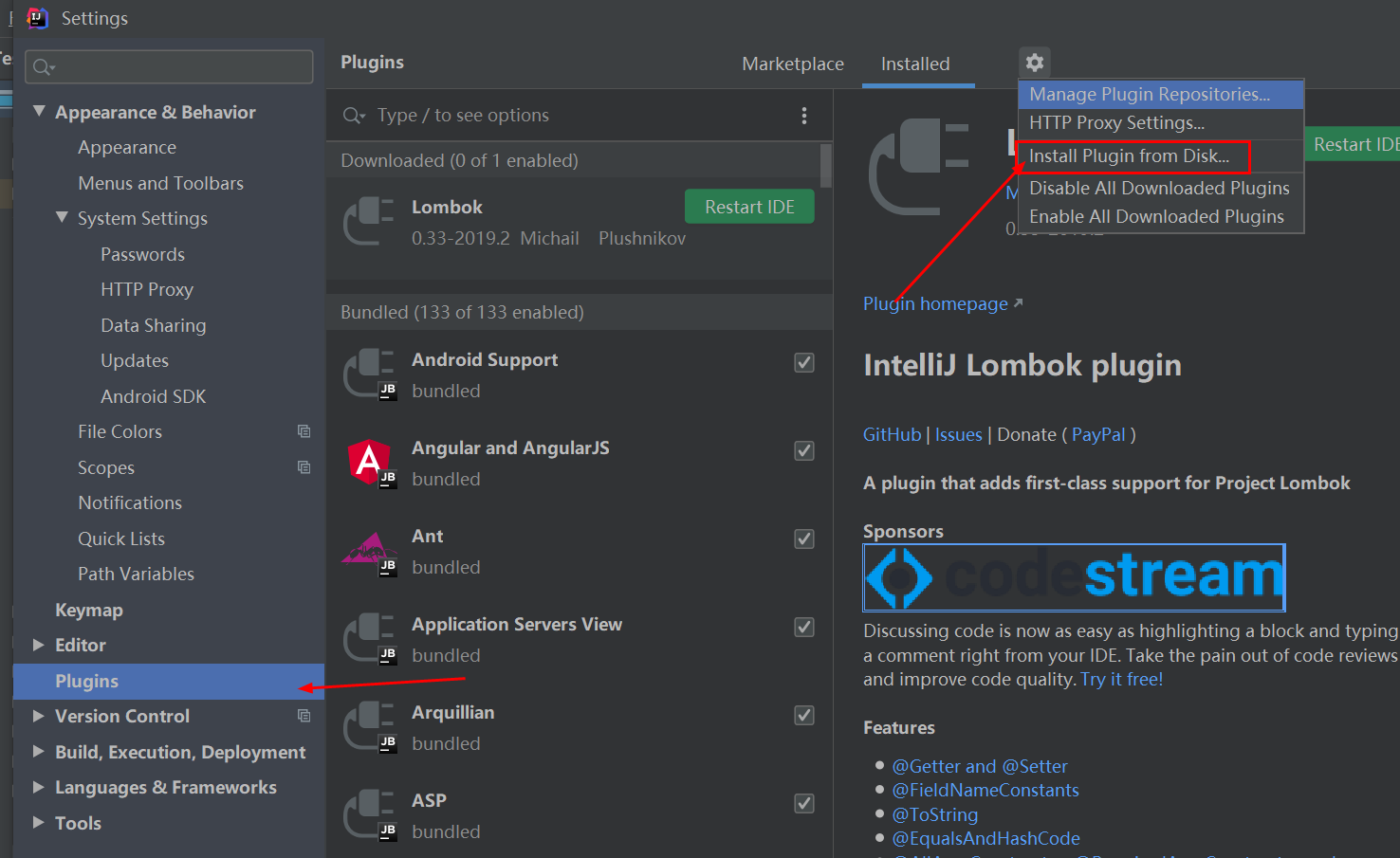Viewport: 1400px width, 858px height.
Task: Toggle the Application Servers View checkbox
Action: point(804,627)
